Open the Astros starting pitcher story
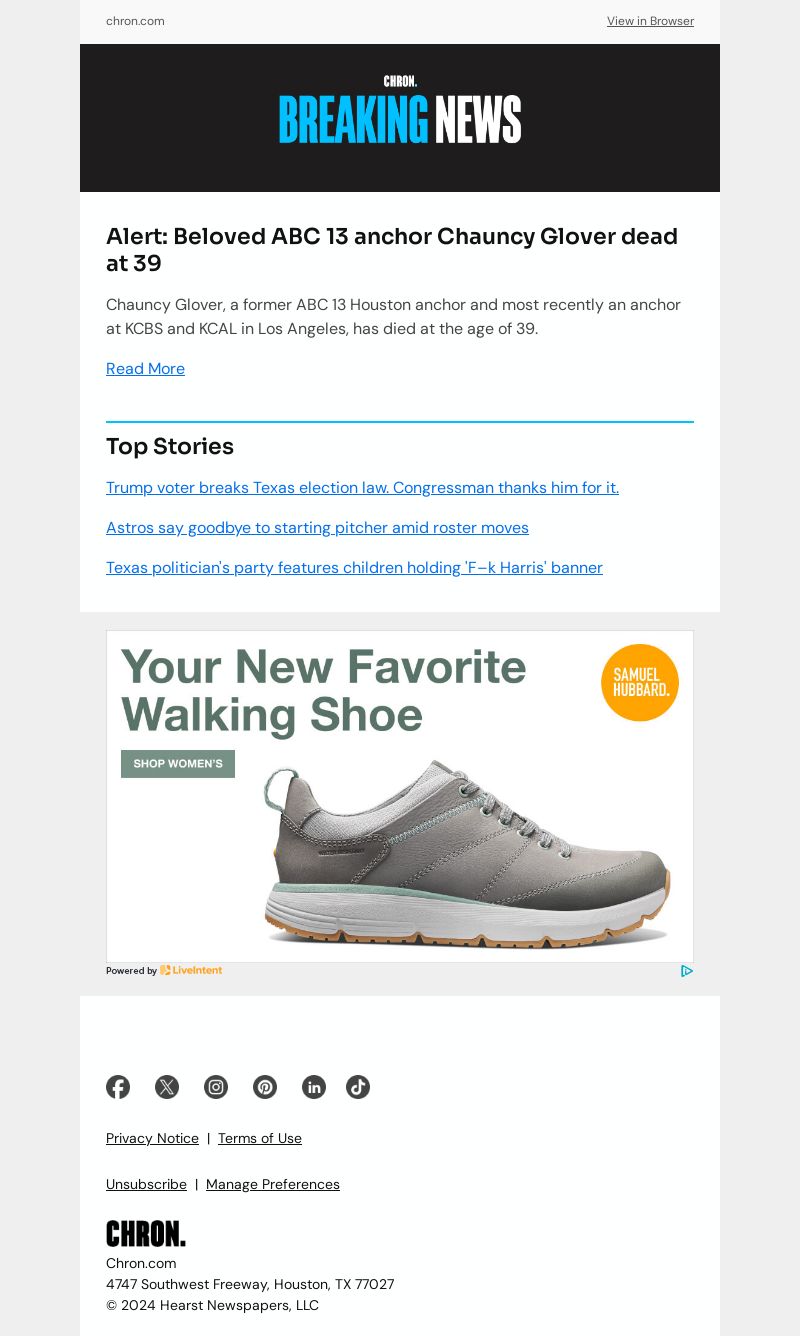This screenshot has height=1336, width=800. pyautogui.click(x=317, y=528)
